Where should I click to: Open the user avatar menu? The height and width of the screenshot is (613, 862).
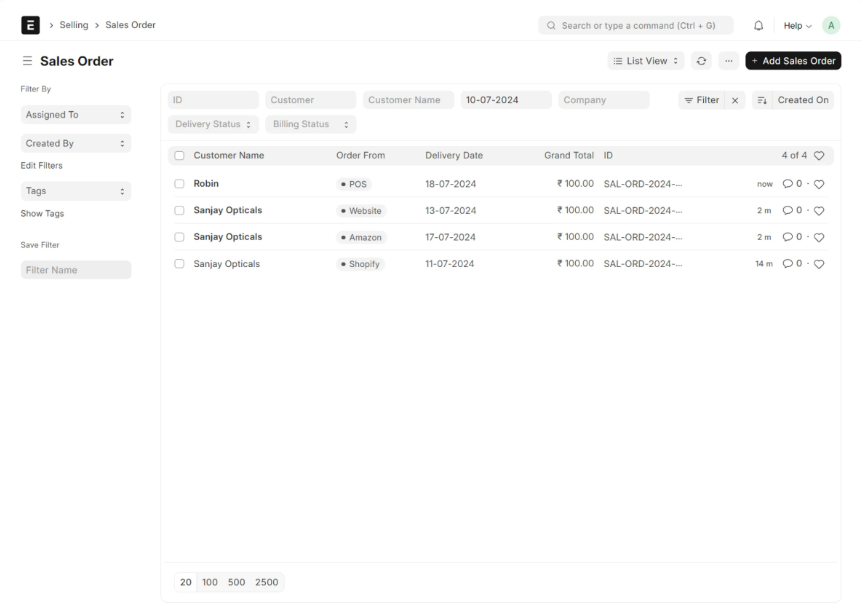tap(831, 25)
